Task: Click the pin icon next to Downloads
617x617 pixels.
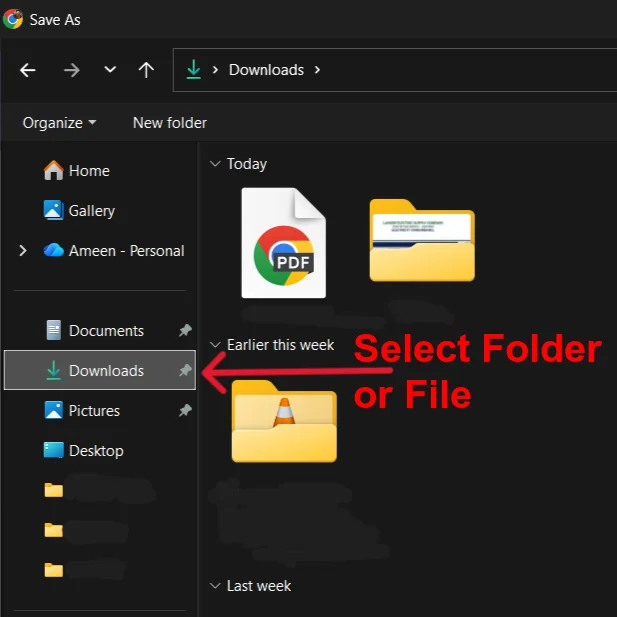Action: [x=185, y=370]
